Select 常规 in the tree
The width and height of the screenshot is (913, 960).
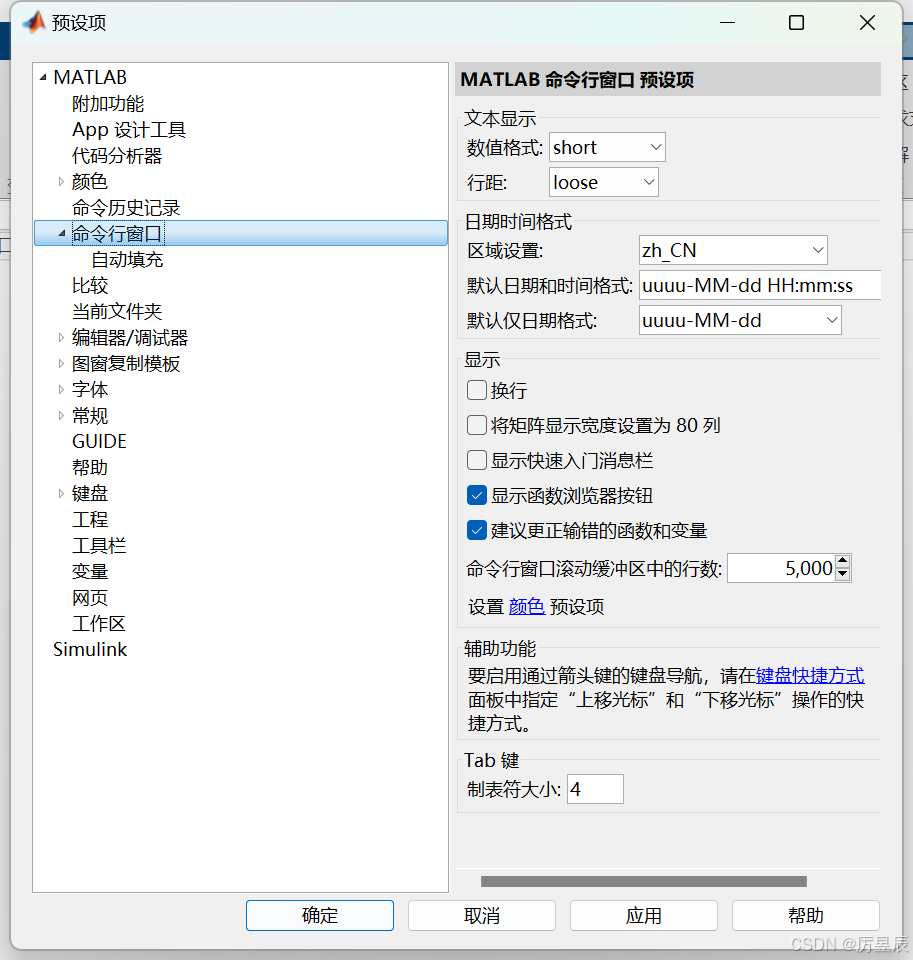90,416
